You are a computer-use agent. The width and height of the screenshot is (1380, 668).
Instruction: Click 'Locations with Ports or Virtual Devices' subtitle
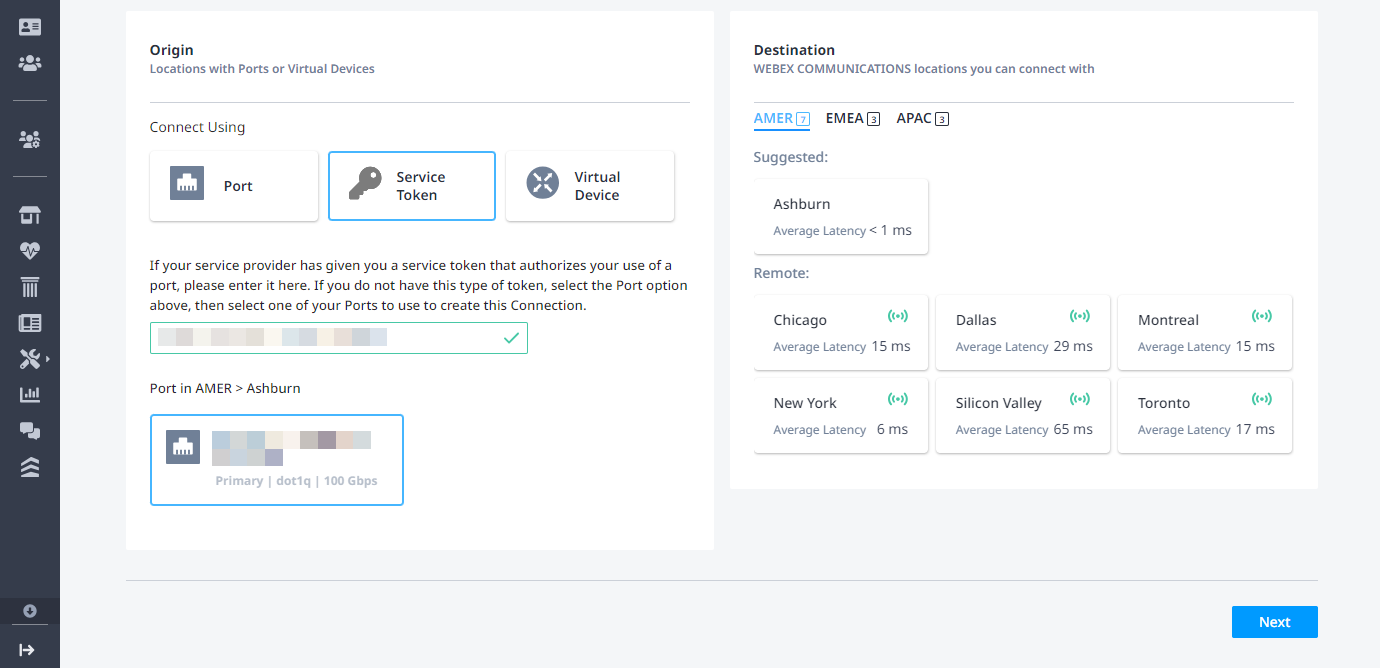tap(262, 70)
